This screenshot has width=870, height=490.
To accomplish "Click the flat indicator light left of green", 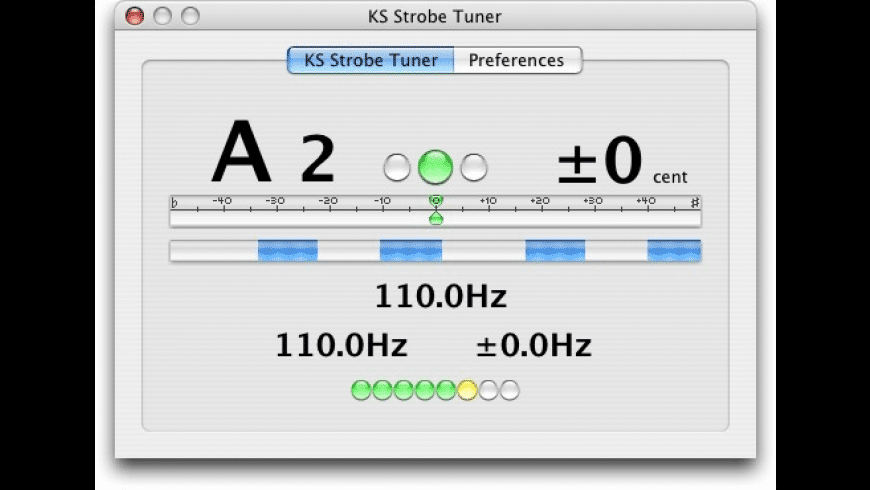I will click(x=397, y=168).
